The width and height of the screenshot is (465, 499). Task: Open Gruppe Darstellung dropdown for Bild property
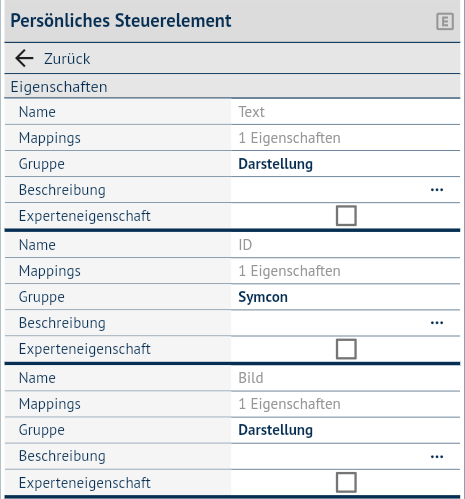[x=345, y=430]
